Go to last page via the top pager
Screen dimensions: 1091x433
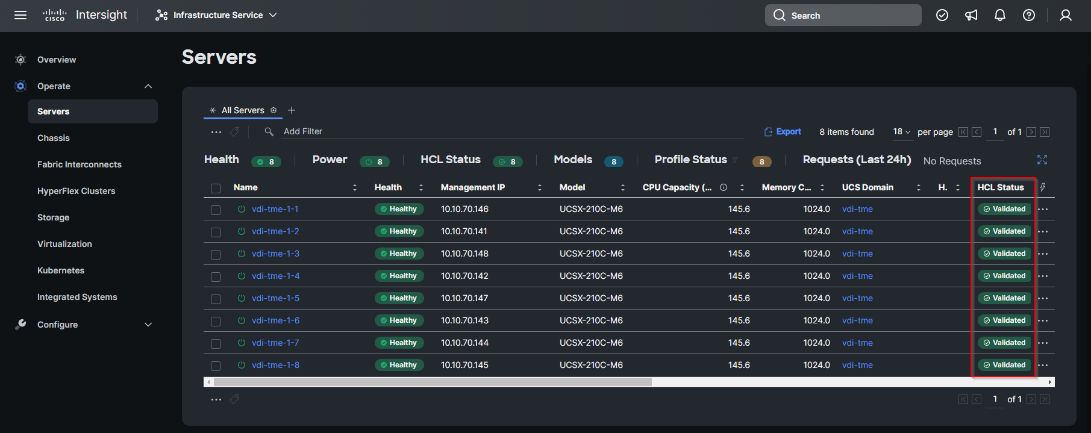coord(1044,132)
